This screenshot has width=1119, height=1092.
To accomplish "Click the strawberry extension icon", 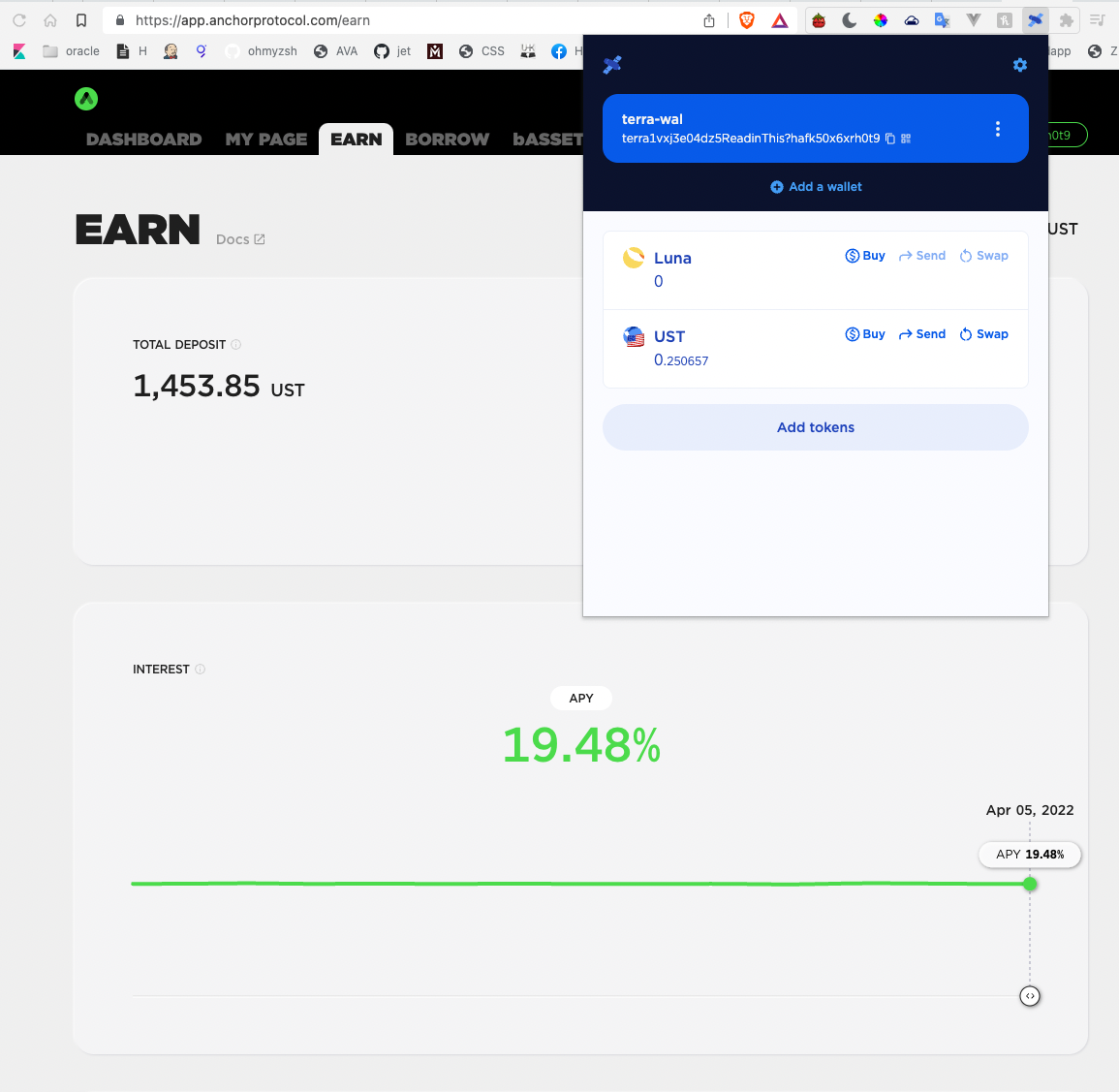I will coord(819,20).
